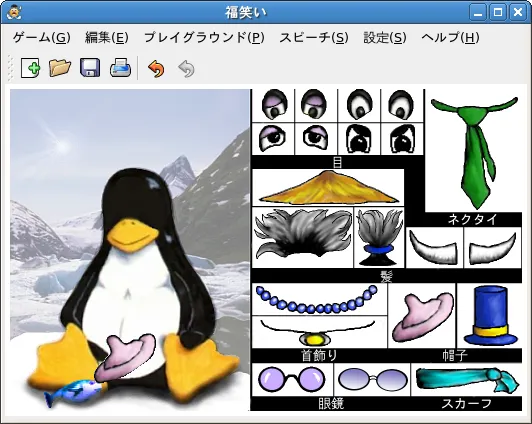Open a saved file with folder icon

[60, 68]
